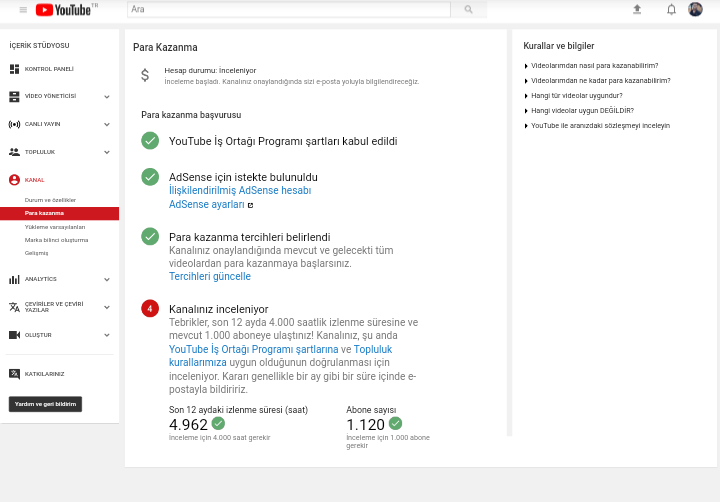Select the Para kazanma submenu item
720x502 pixels.
pyautogui.click(x=59, y=213)
